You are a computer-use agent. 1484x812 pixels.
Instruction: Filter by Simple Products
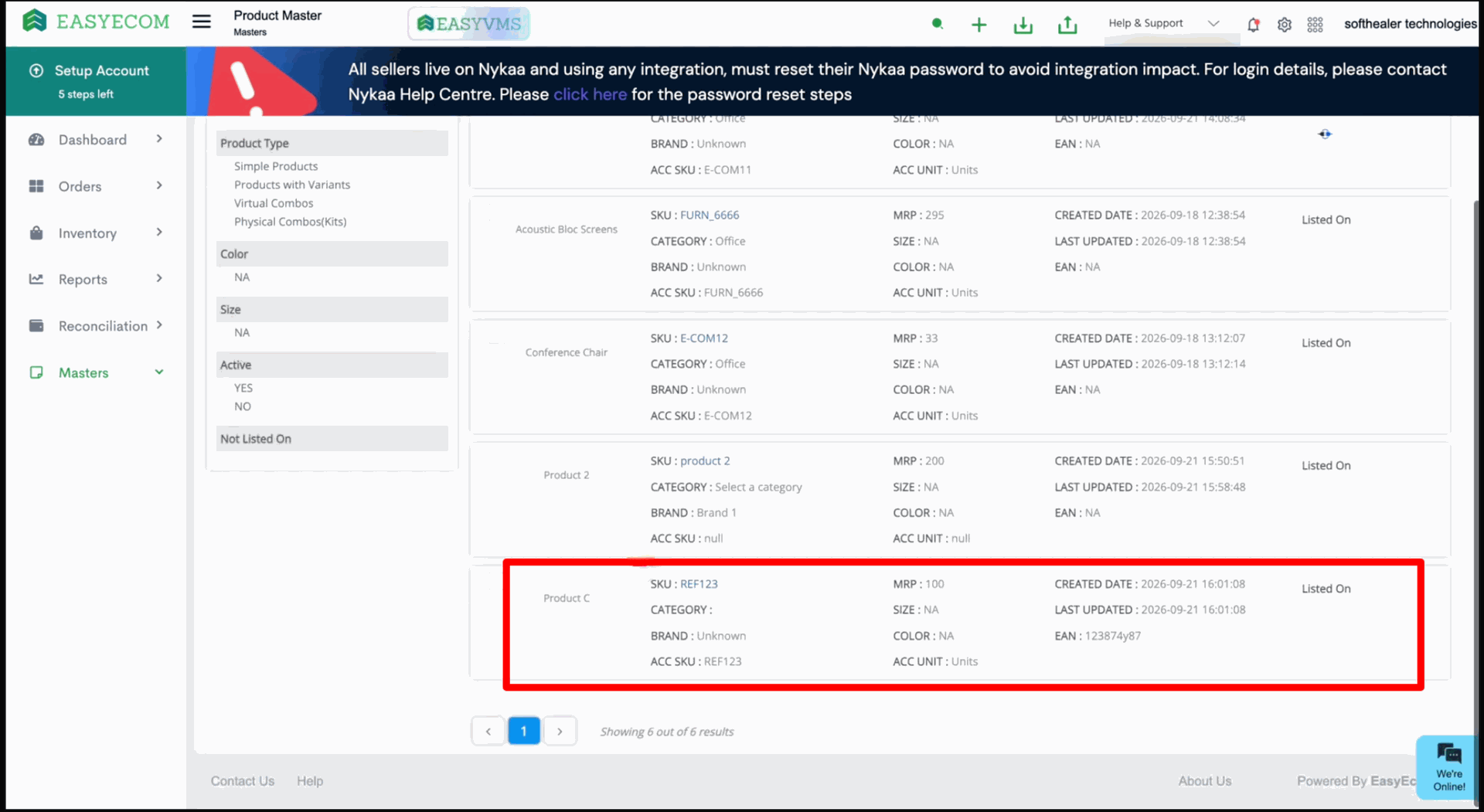(x=276, y=166)
